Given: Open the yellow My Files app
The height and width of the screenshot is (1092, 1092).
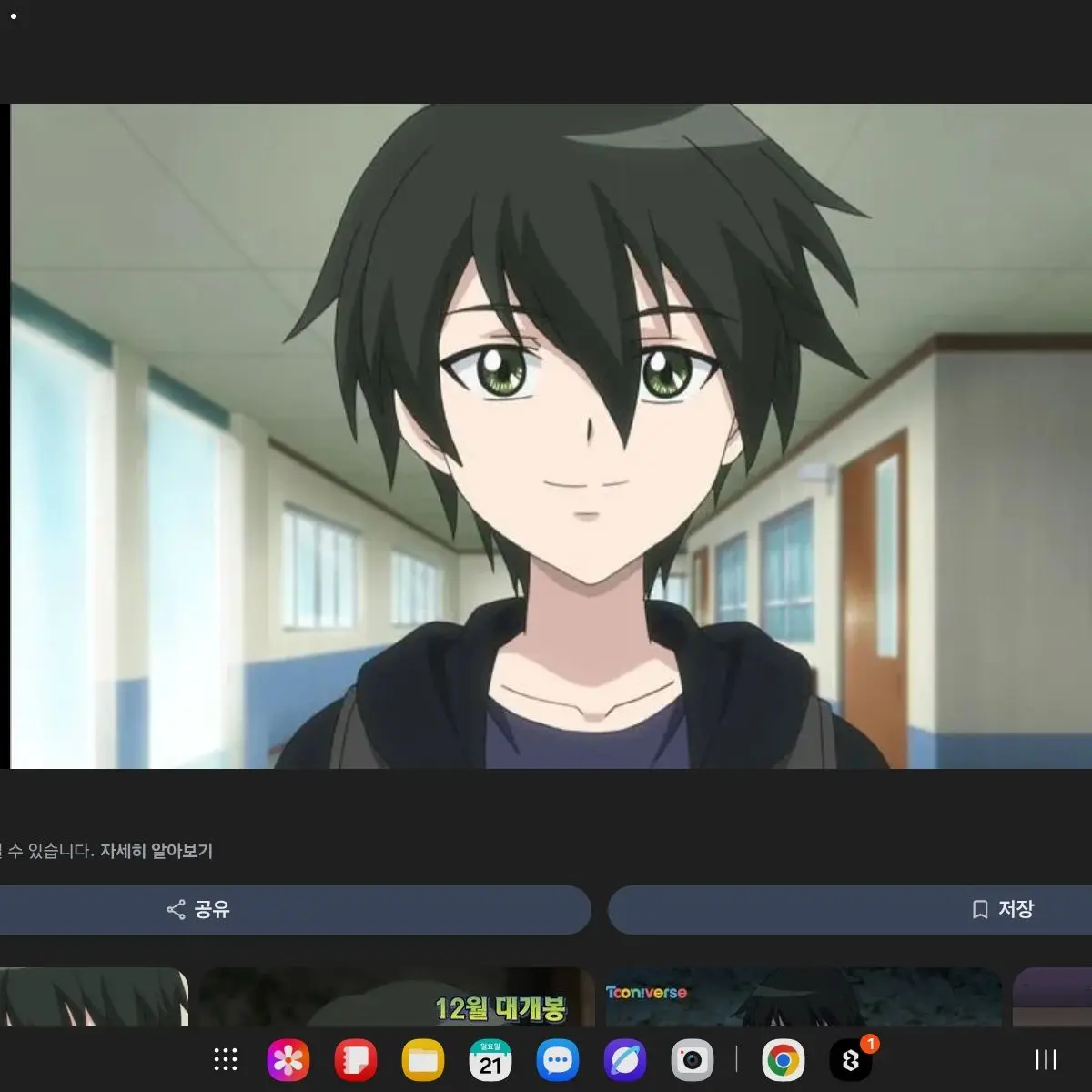Looking at the screenshot, I should [x=423, y=1060].
